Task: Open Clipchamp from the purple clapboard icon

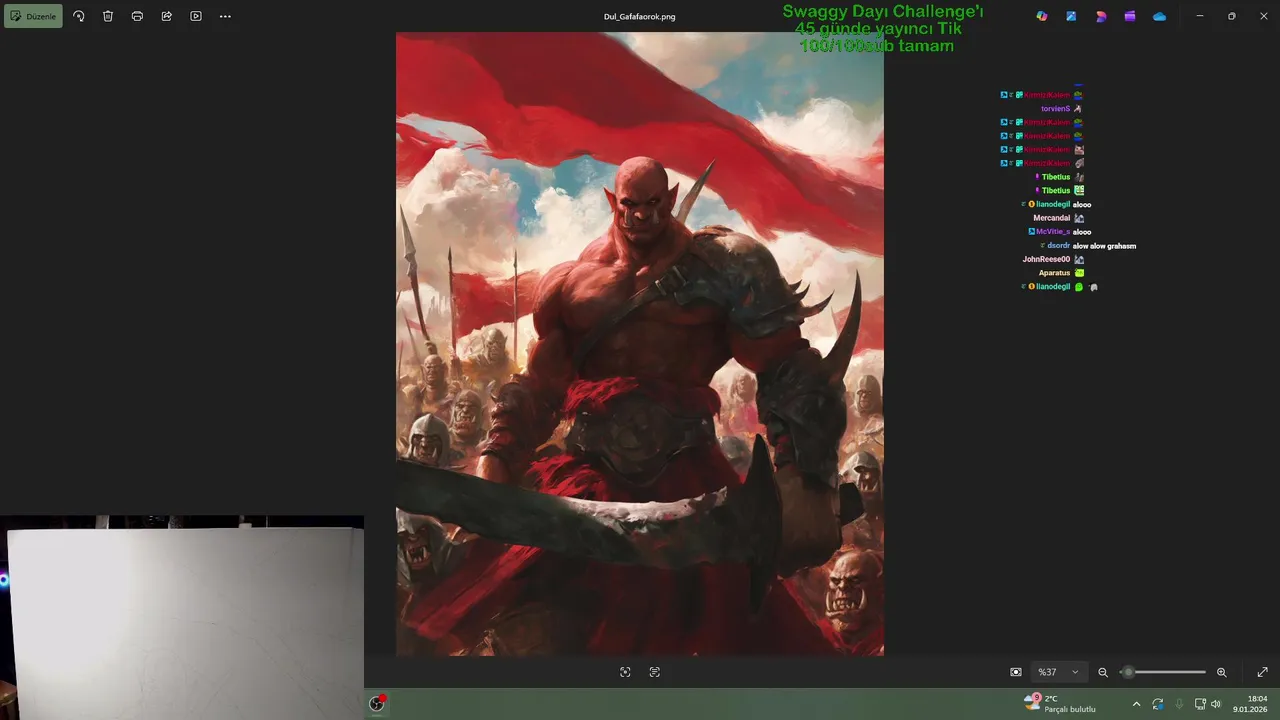Action: coord(1130,16)
